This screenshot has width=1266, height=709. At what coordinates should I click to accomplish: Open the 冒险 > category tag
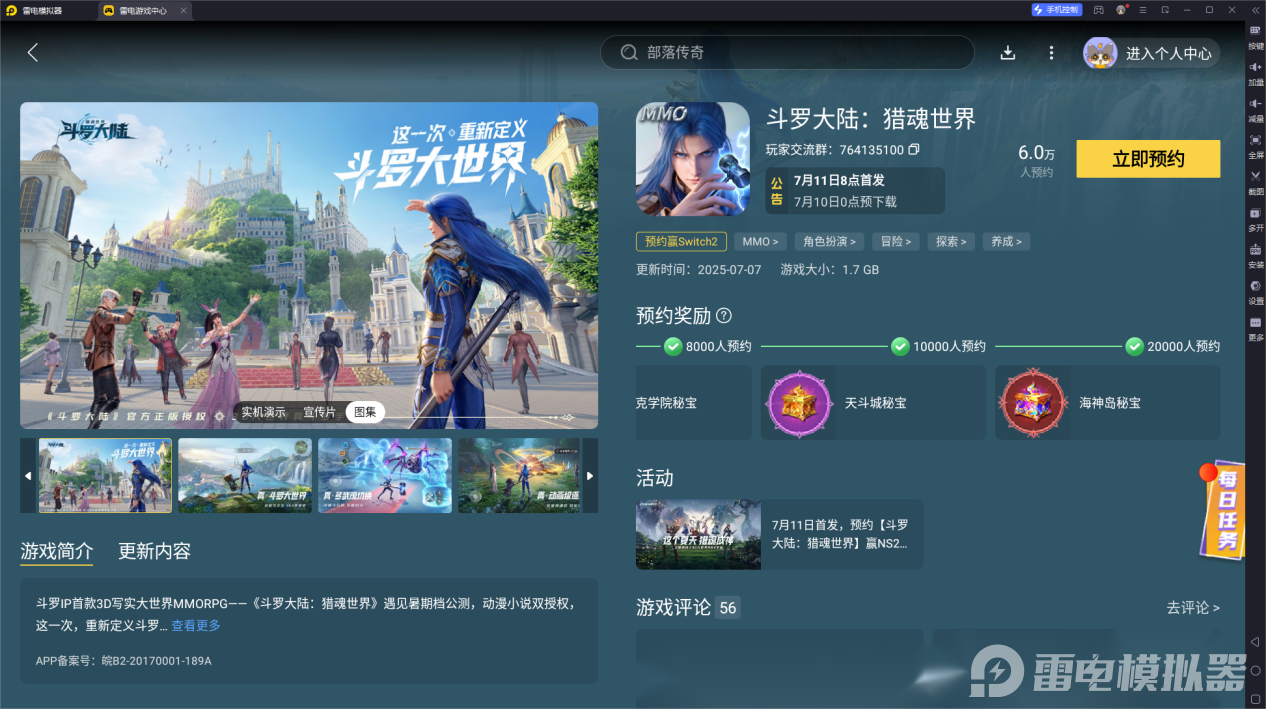(897, 242)
